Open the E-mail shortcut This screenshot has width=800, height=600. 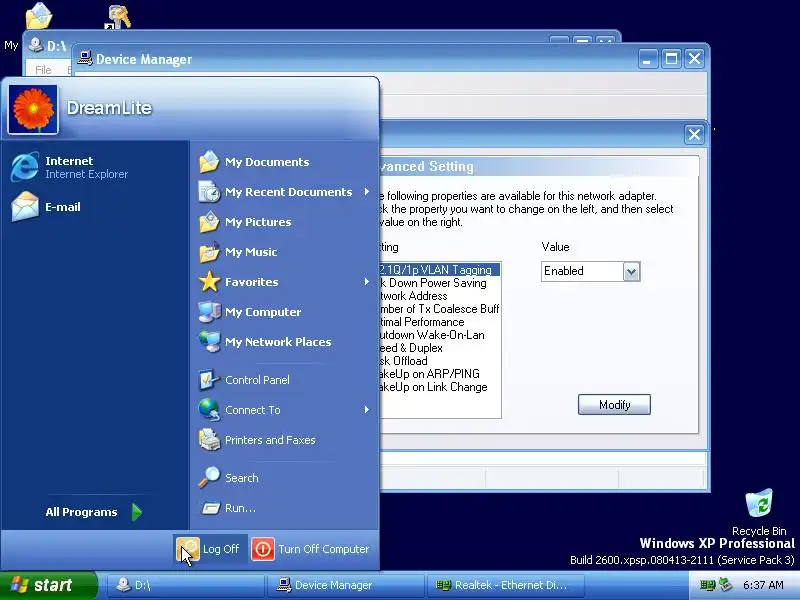[x=46, y=207]
